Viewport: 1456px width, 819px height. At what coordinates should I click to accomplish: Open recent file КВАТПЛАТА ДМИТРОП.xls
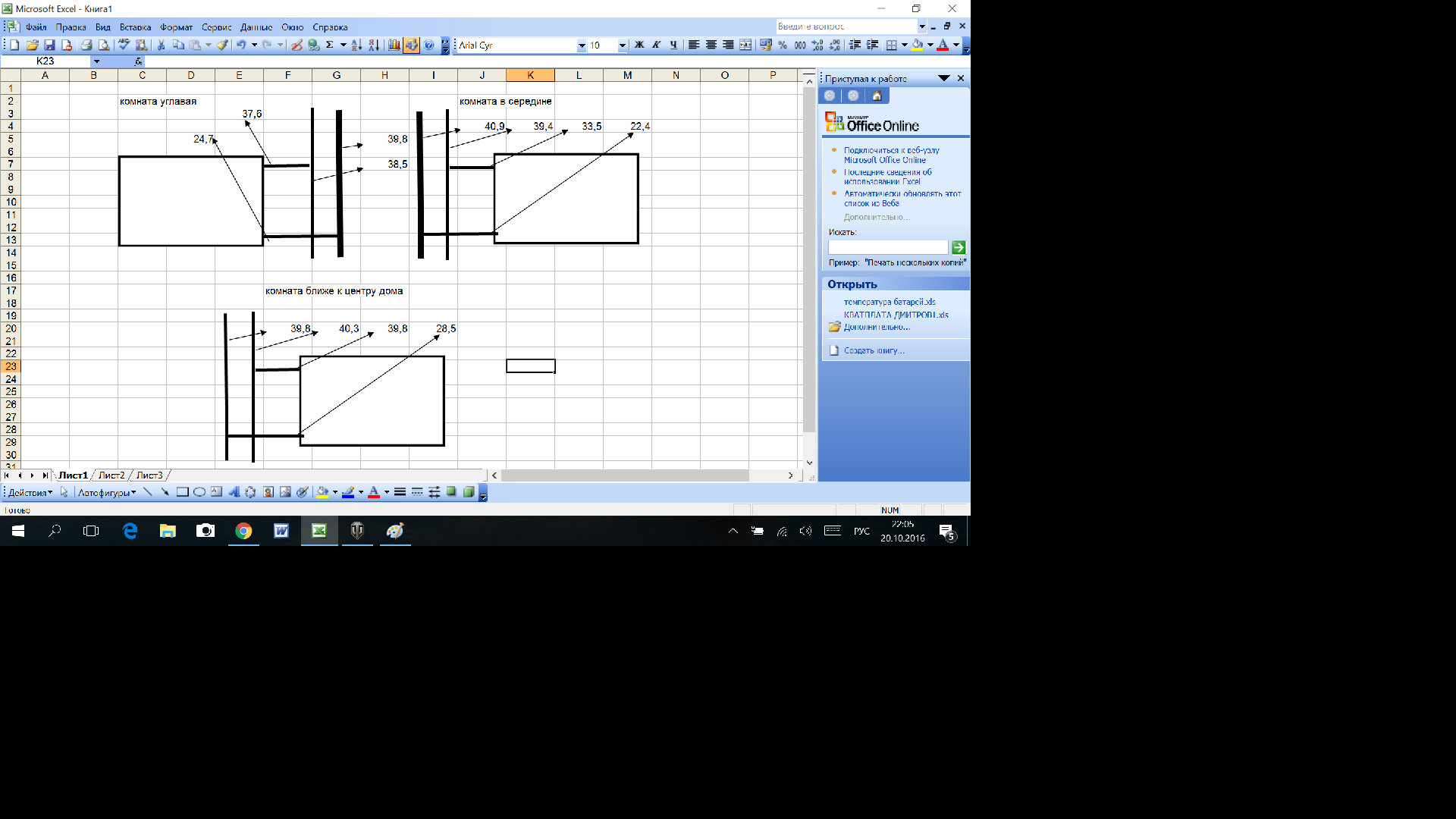click(896, 315)
